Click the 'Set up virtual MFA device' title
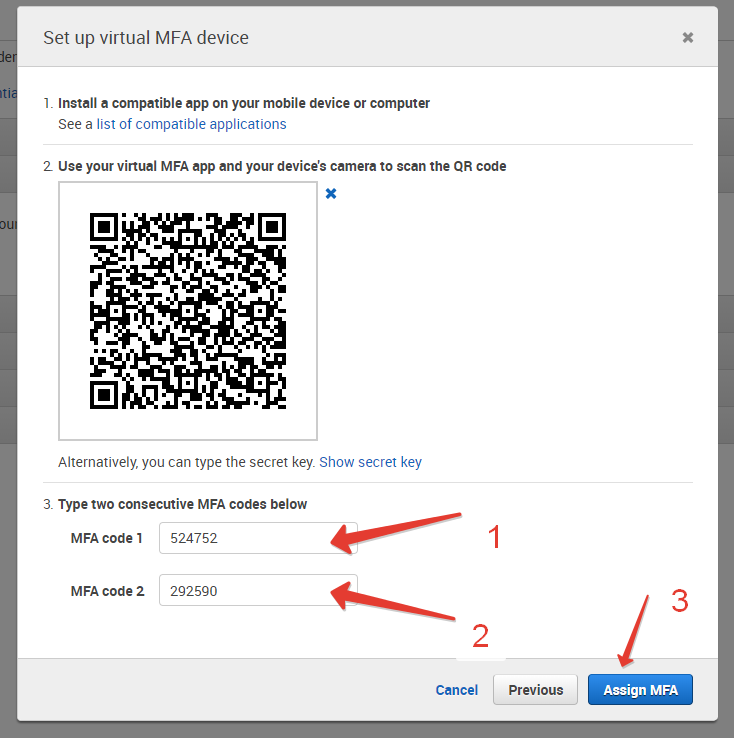Image resolution: width=734 pixels, height=738 pixels. point(146,38)
